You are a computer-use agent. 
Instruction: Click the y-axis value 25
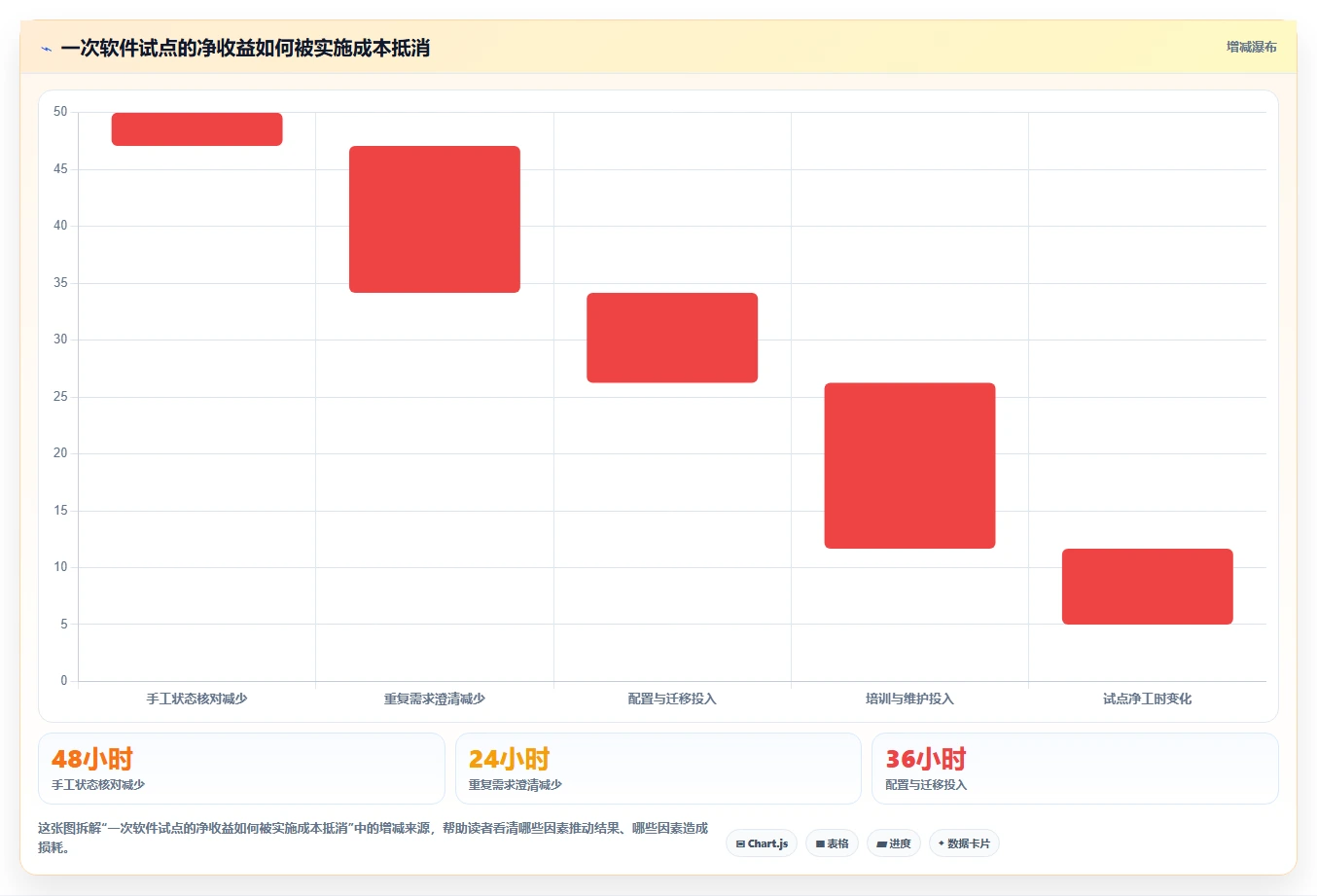[60, 397]
